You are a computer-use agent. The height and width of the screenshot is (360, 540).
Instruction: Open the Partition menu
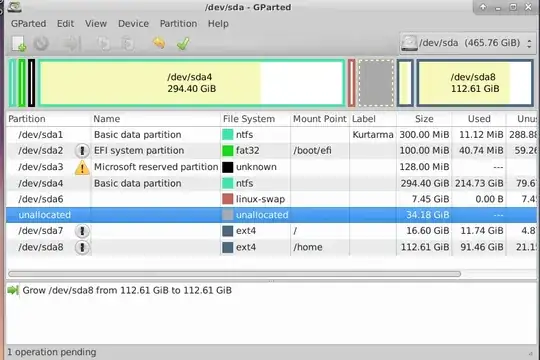[178, 23]
